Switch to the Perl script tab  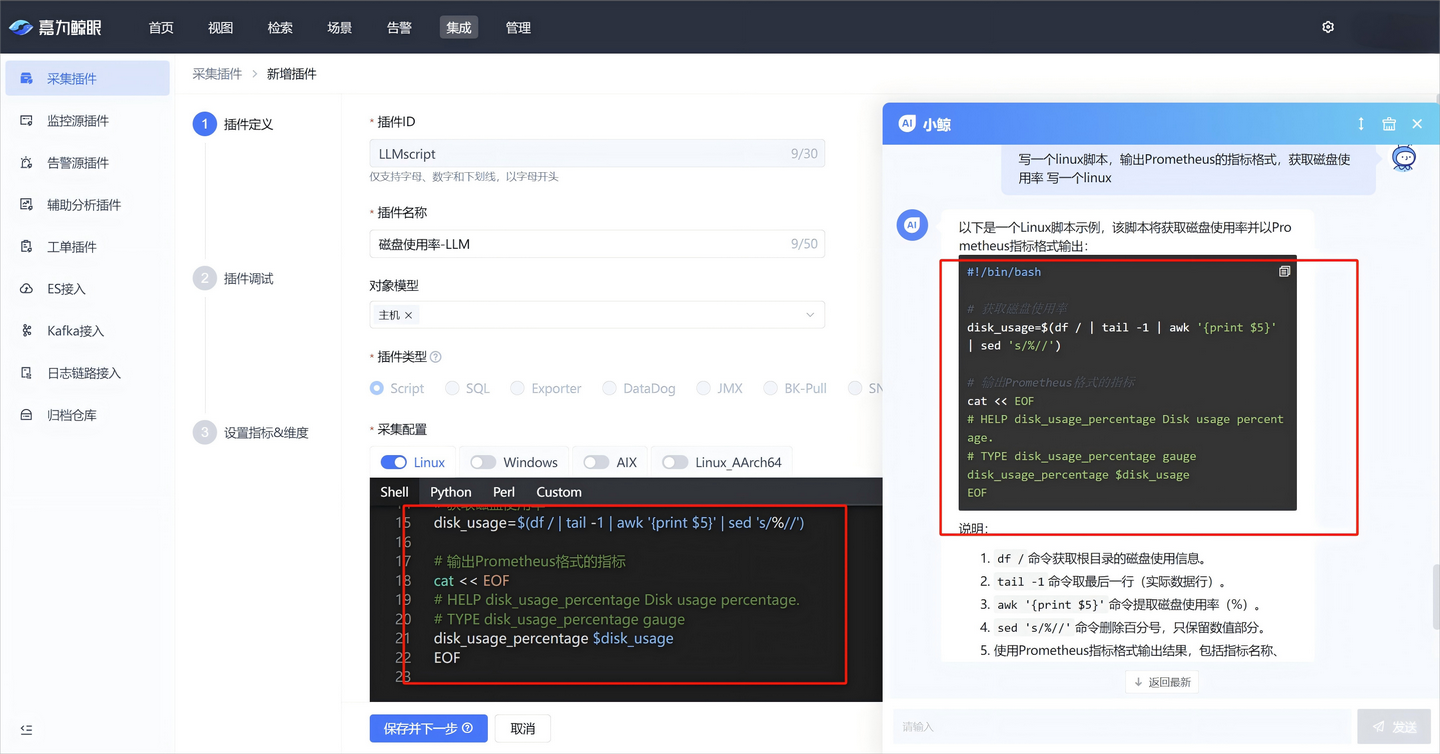(x=504, y=492)
